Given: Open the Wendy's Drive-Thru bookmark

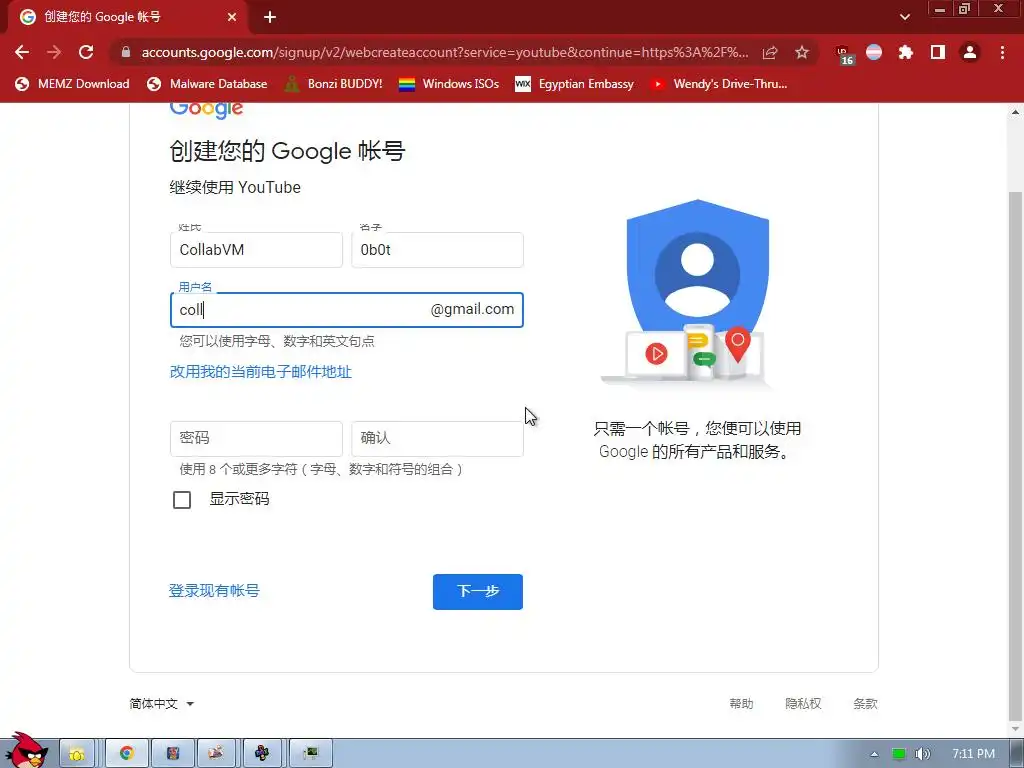Looking at the screenshot, I should pos(719,84).
